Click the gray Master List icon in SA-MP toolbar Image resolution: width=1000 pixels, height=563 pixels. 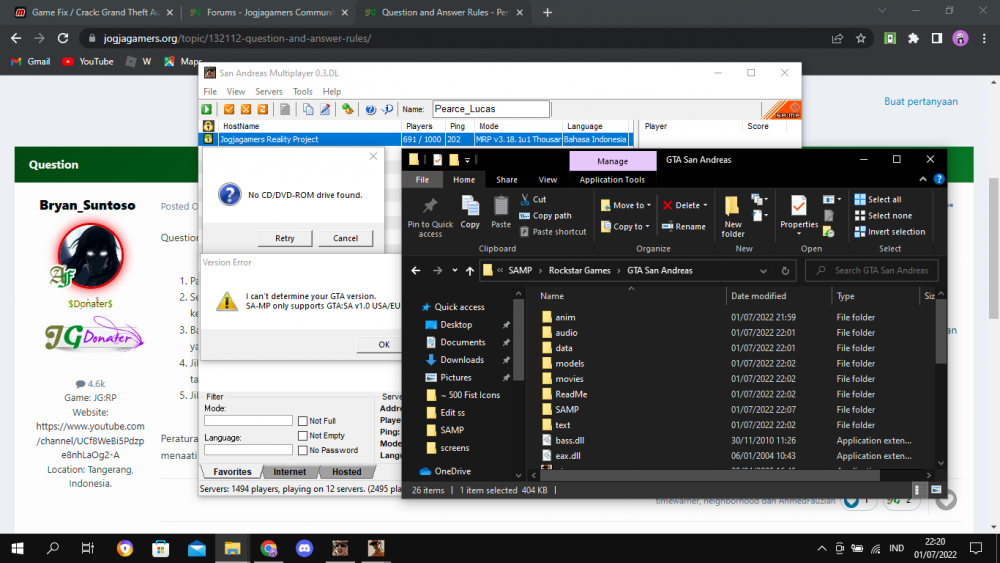pyautogui.click(x=285, y=109)
